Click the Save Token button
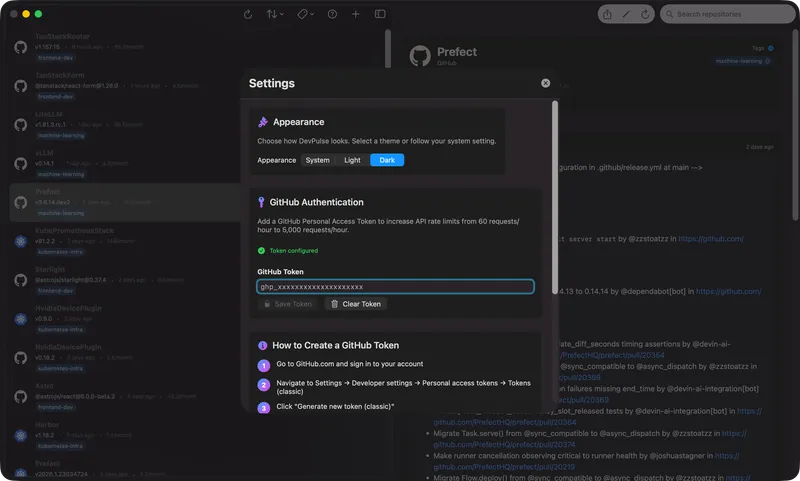 point(288,304)
